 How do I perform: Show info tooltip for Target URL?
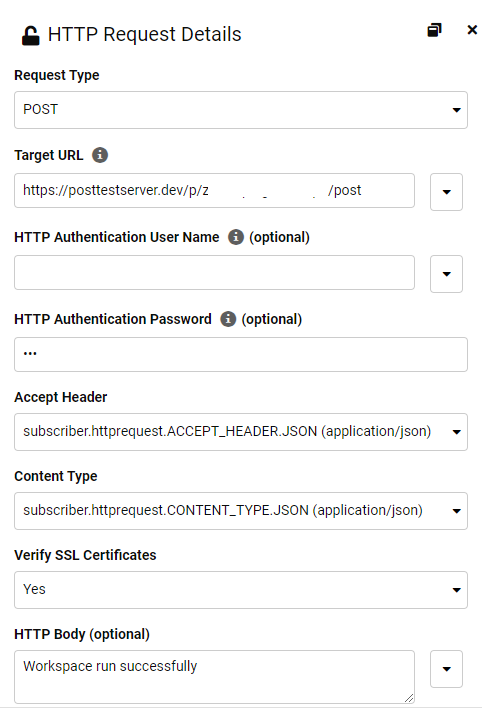tap(100, 155)
